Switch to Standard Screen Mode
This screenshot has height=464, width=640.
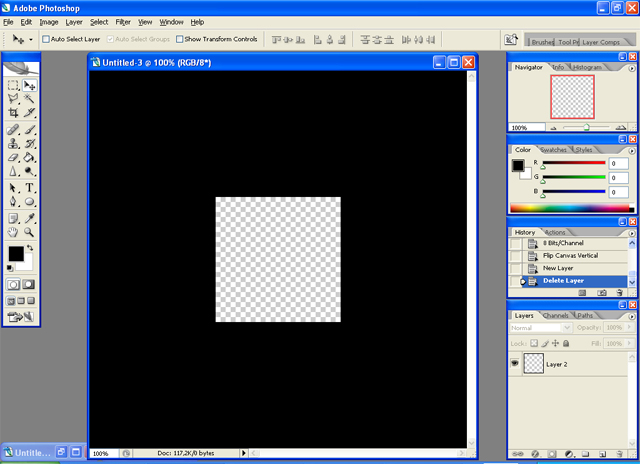coord(11,301)
